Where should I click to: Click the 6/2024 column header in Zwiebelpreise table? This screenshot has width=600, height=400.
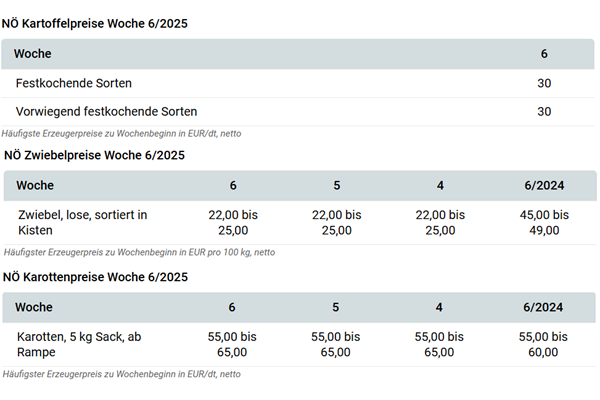pyautogui.click(x=545, y=186)
